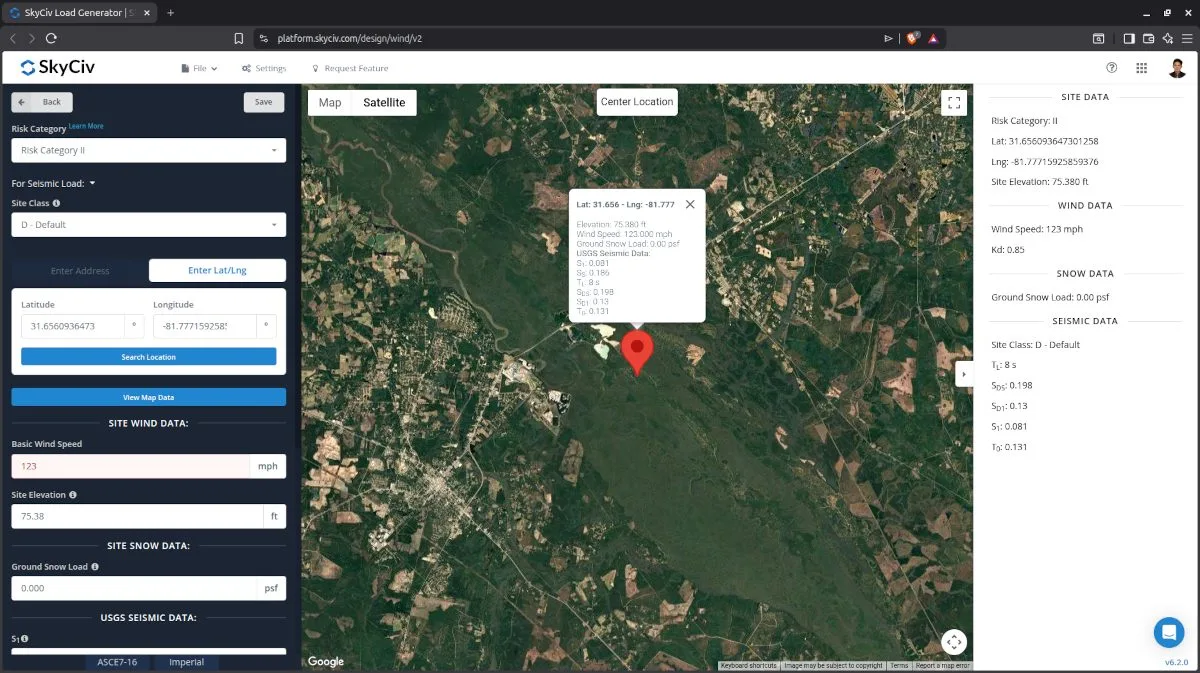Click the map camera controls icon
Screen dimensions: 1200x673
pyautogui.click(x=954, y=642)
